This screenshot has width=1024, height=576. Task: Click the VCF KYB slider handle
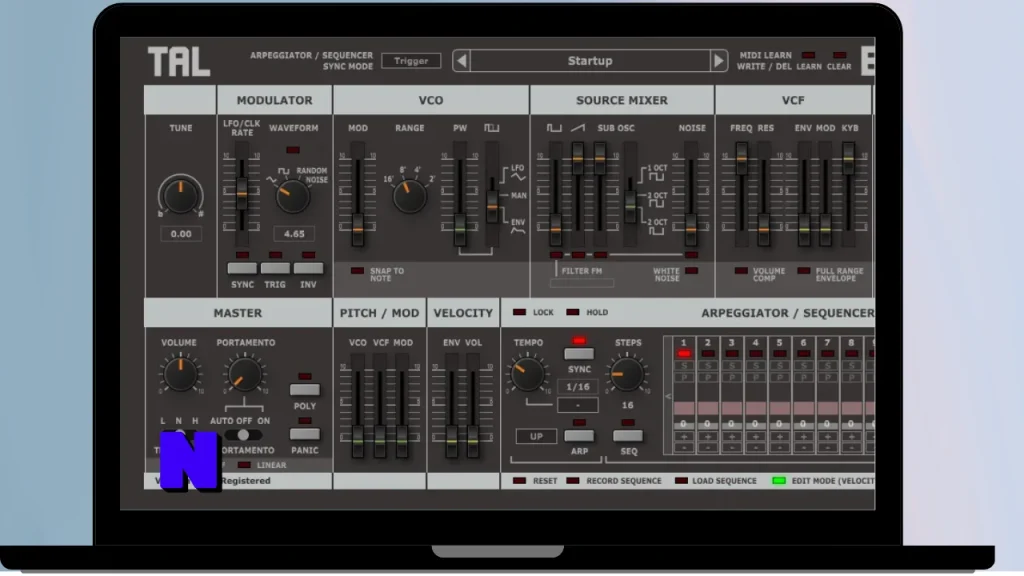tap(848, 159)
